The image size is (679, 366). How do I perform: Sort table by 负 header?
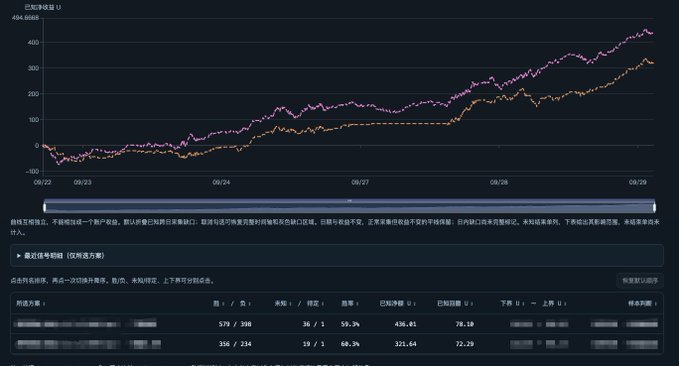point(245,303)
